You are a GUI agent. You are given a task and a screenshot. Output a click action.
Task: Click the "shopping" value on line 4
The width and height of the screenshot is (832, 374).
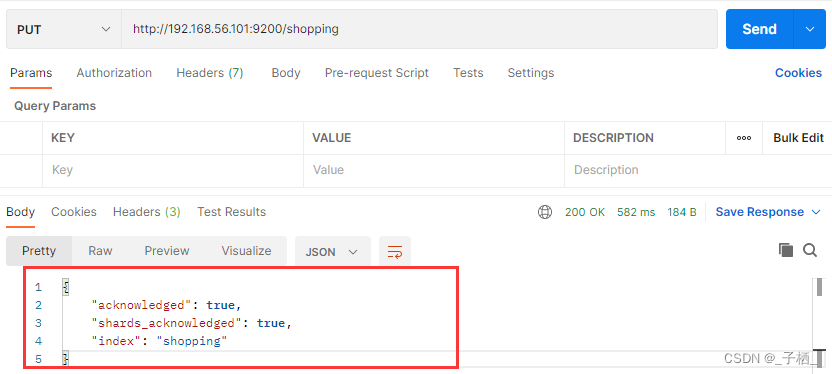(192, 341)
